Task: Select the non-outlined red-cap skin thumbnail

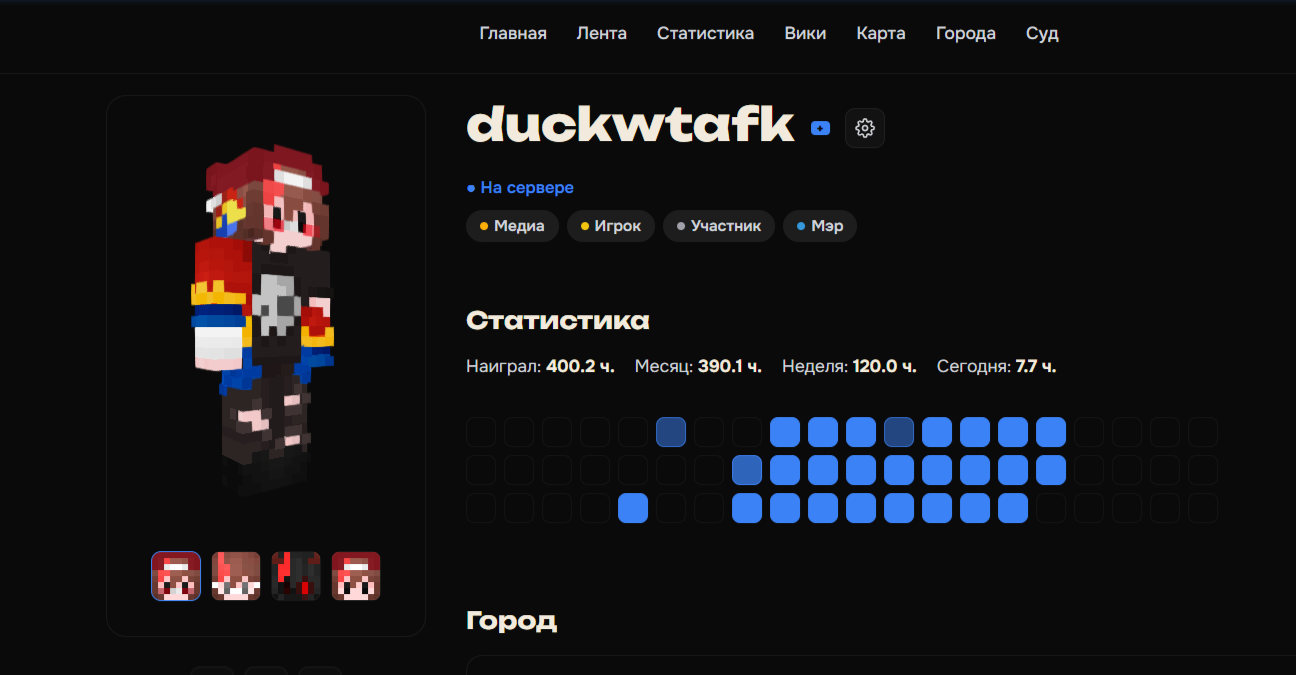Action: (356, 576)
